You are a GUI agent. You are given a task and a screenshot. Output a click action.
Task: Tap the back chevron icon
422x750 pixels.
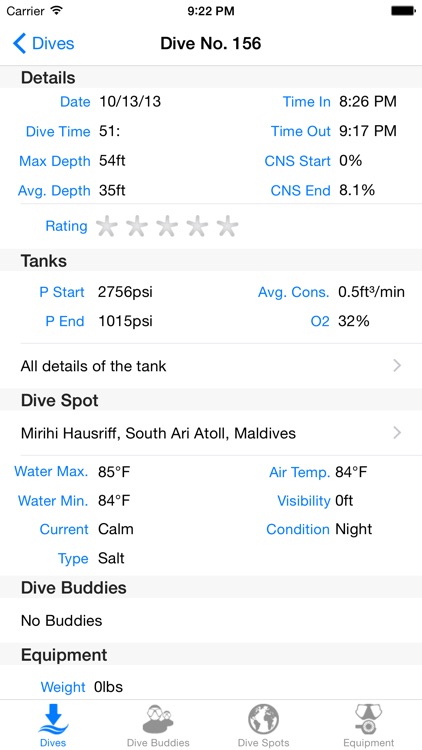pos(19,44)
